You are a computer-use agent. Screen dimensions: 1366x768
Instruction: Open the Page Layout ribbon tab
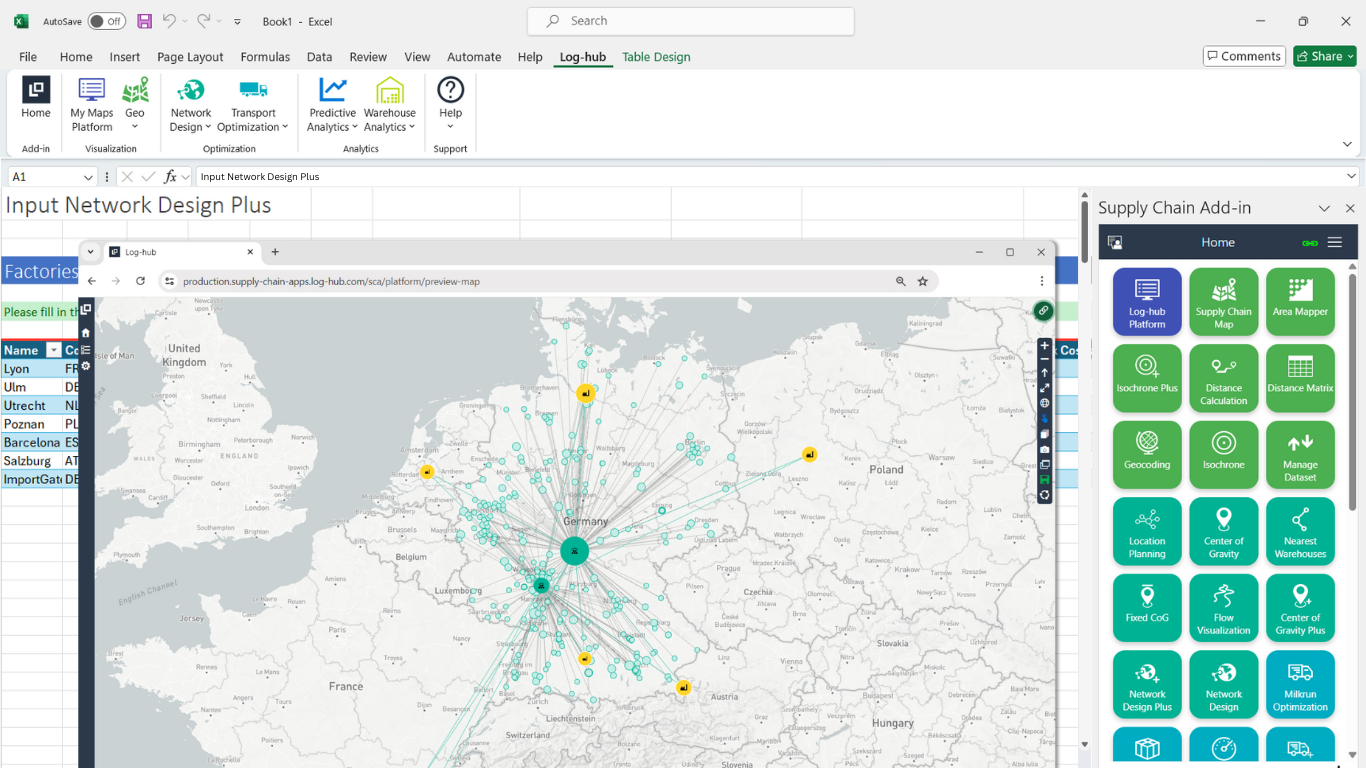point(190,57)
